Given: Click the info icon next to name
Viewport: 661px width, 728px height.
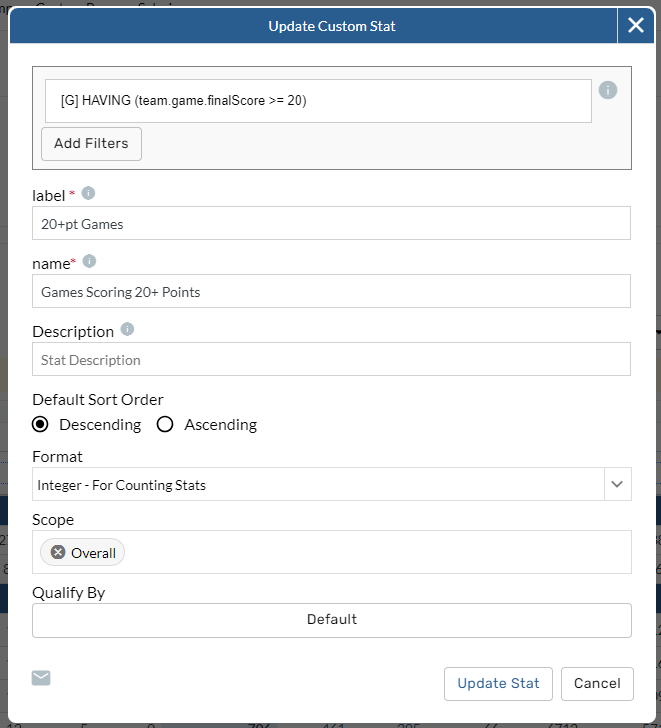Looking at the screenshot, I should 89,261.
